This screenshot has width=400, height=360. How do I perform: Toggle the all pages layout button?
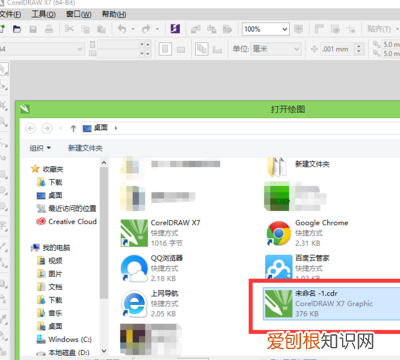tap(201, 49)
